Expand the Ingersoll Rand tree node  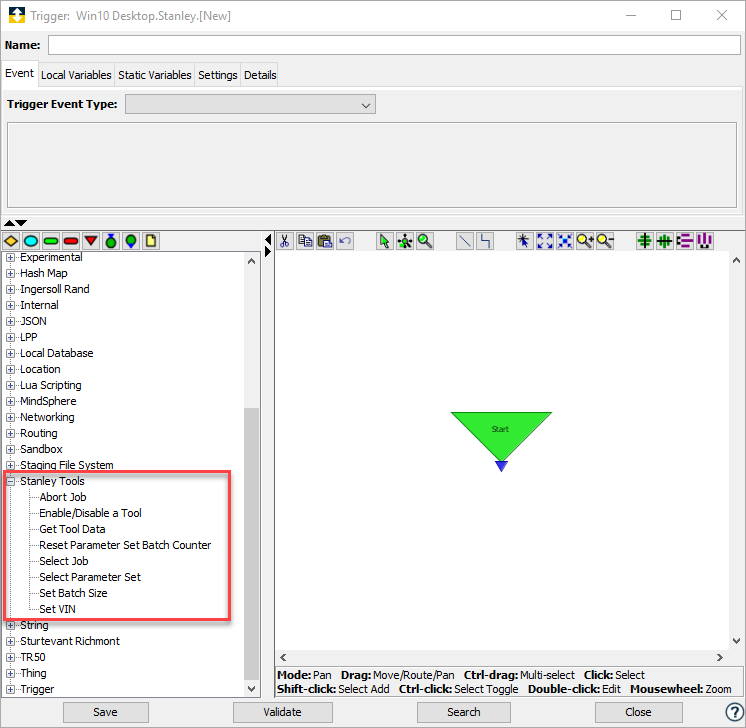click(10, 290)
